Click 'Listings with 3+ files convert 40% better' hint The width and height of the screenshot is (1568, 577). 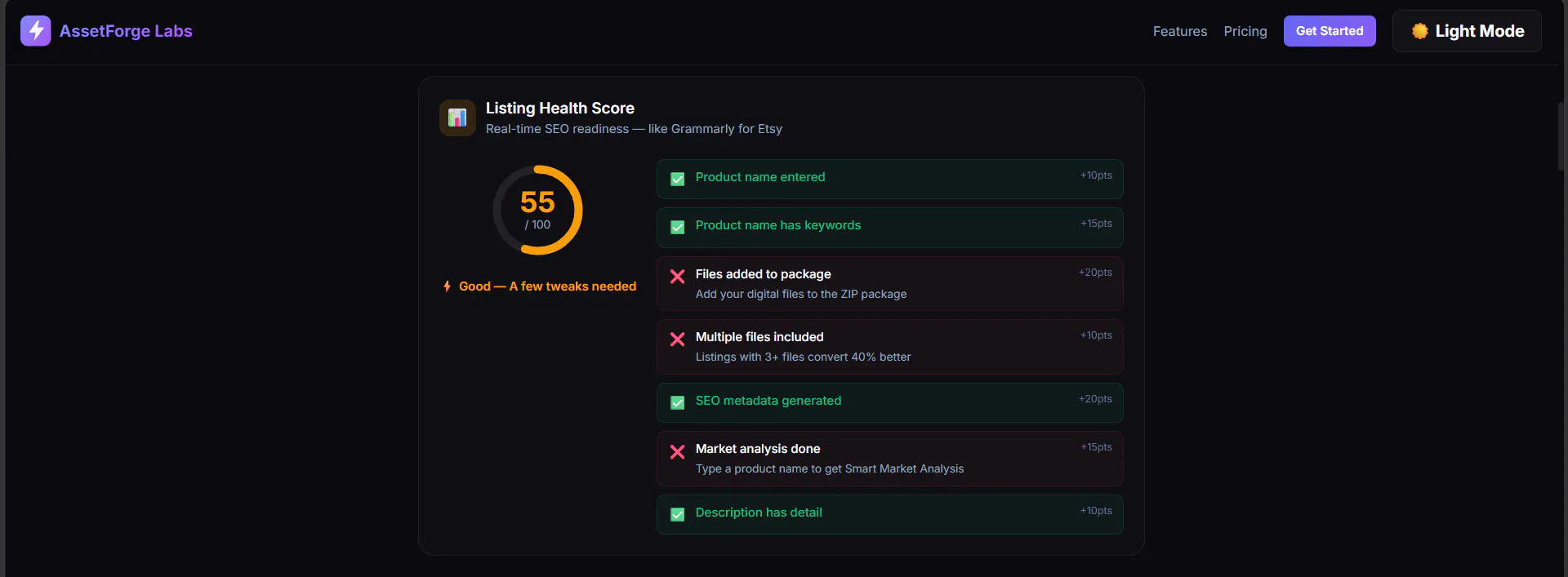803,357
